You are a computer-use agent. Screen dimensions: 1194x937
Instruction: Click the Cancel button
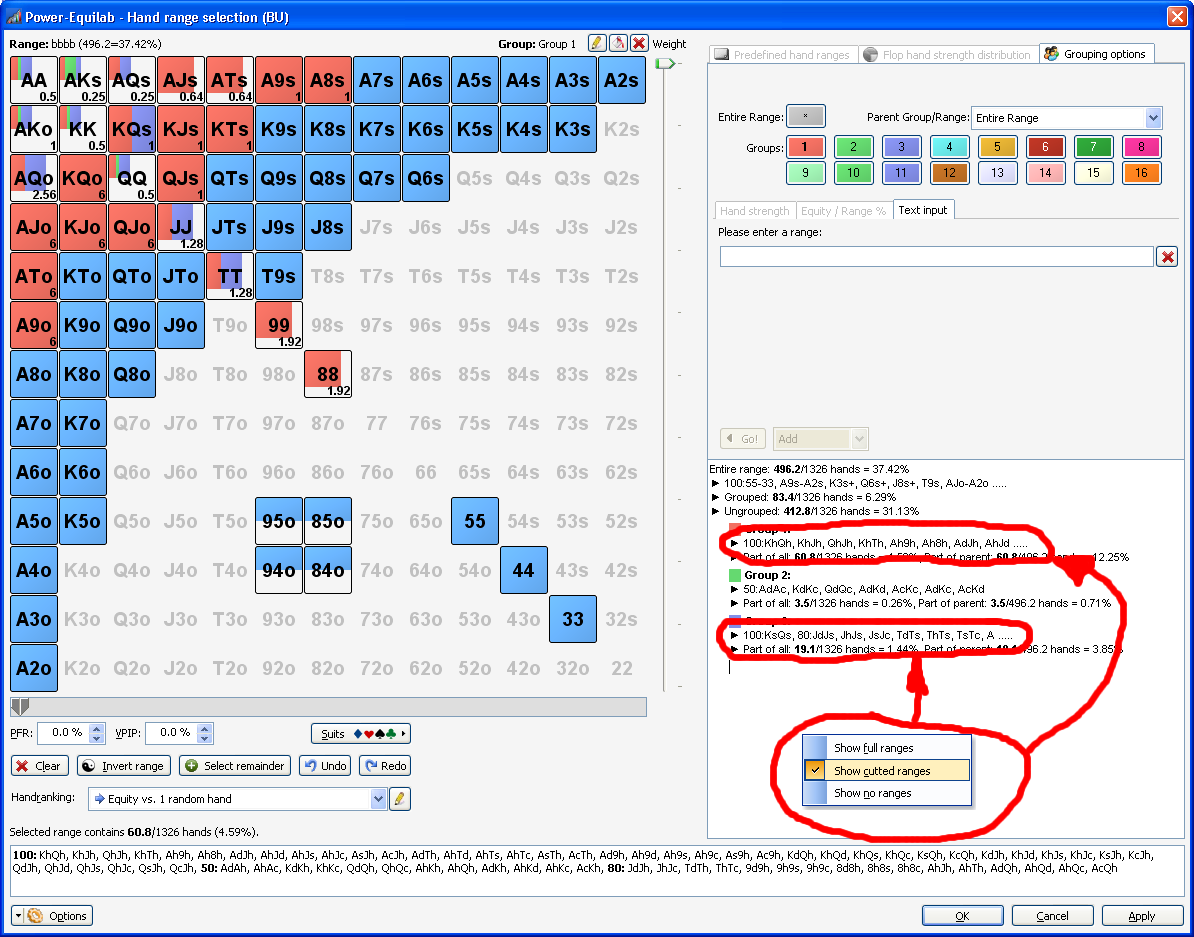click(x=1052, y=916)
